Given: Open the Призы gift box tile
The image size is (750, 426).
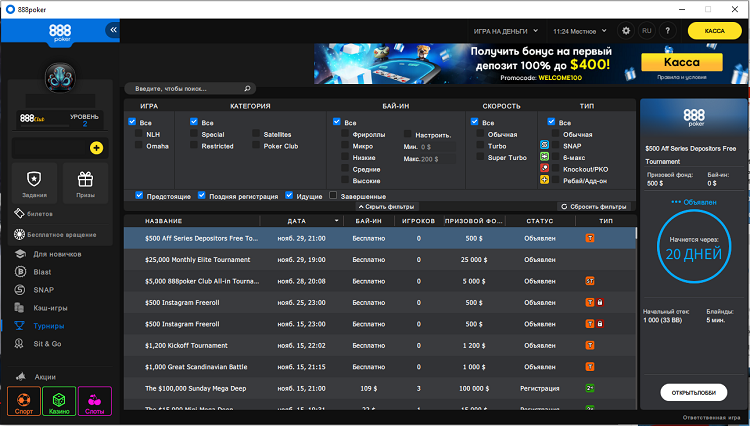Looking at the screenshot, I should [x=85, y=182].
